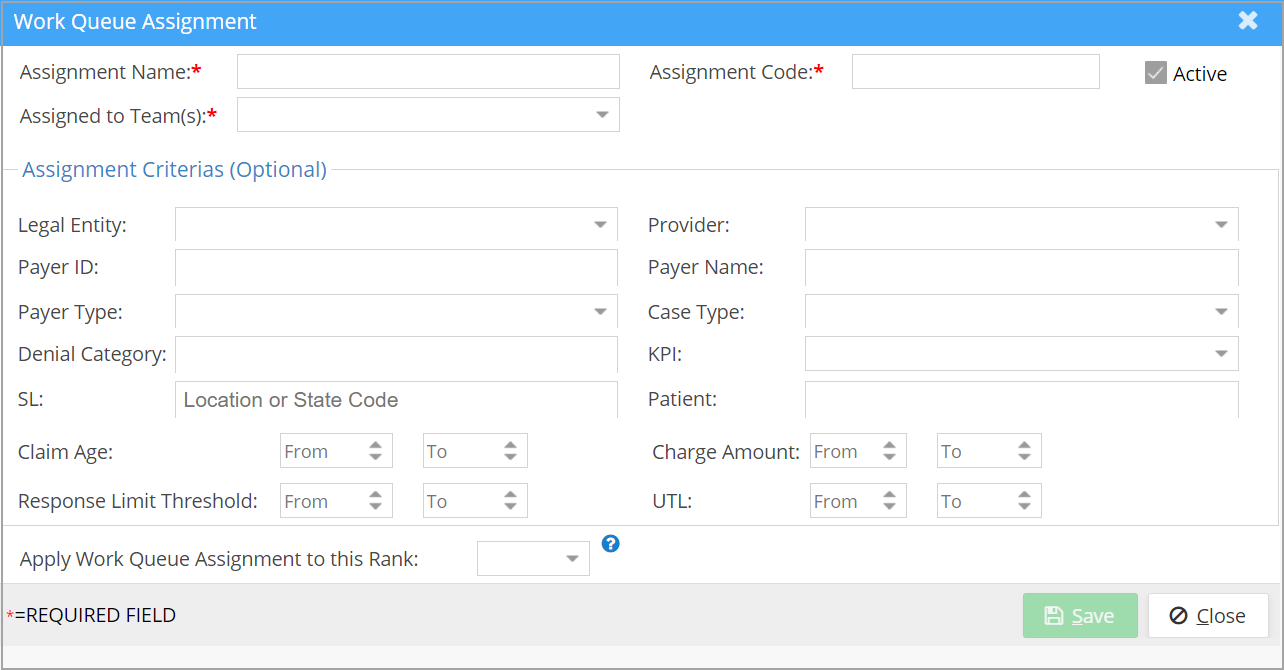Expand the Payer Type dropdown
The width and height of the screenshot is (1284, 670).
(x=600, y=312)
